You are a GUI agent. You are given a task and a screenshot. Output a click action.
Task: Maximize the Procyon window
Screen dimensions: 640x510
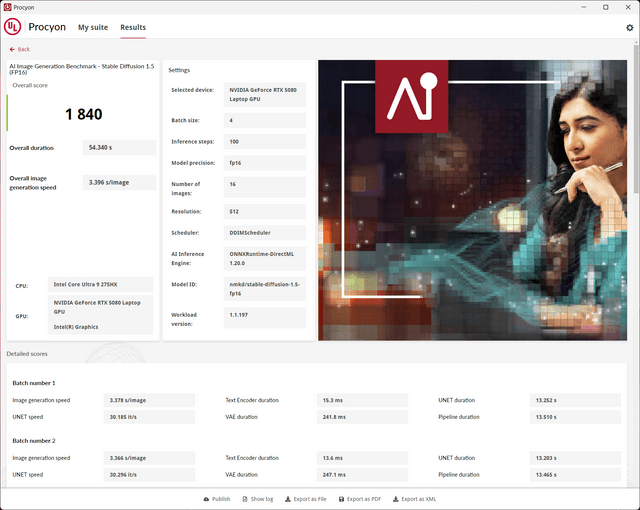click(x=606, y=7)
